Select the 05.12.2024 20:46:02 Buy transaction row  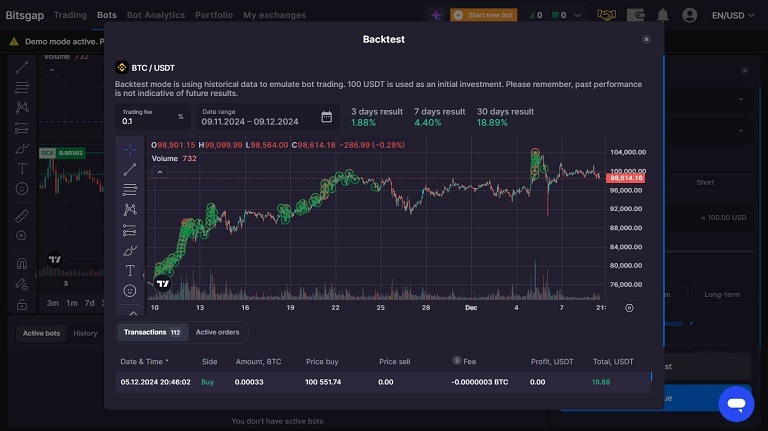(383, 382)
